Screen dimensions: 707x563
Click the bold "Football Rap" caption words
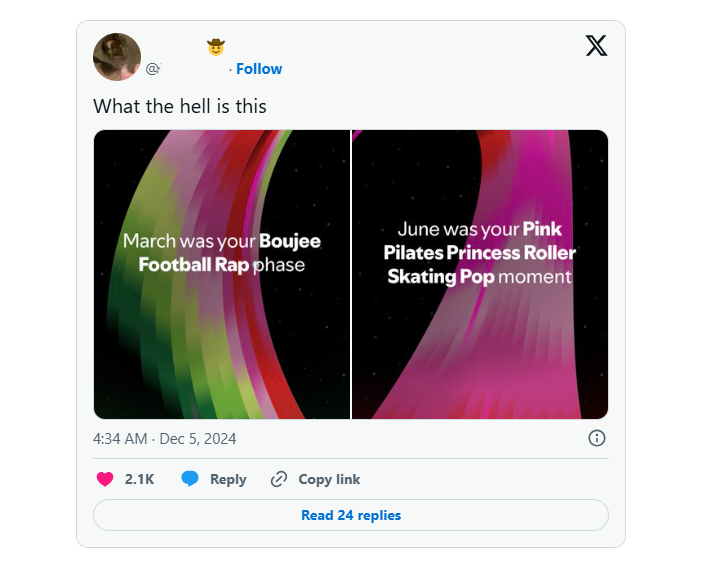(193, 265)
